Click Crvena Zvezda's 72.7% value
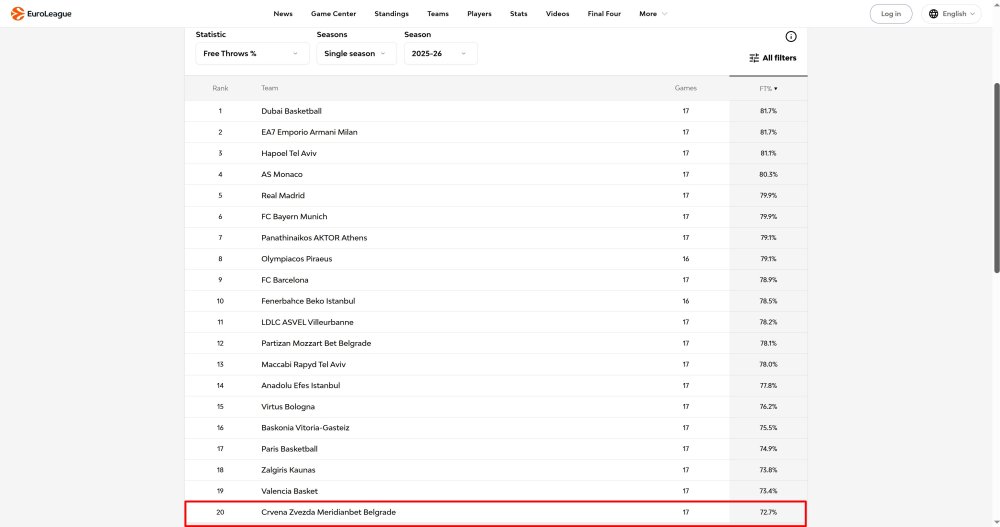 [x=768, y=512]
